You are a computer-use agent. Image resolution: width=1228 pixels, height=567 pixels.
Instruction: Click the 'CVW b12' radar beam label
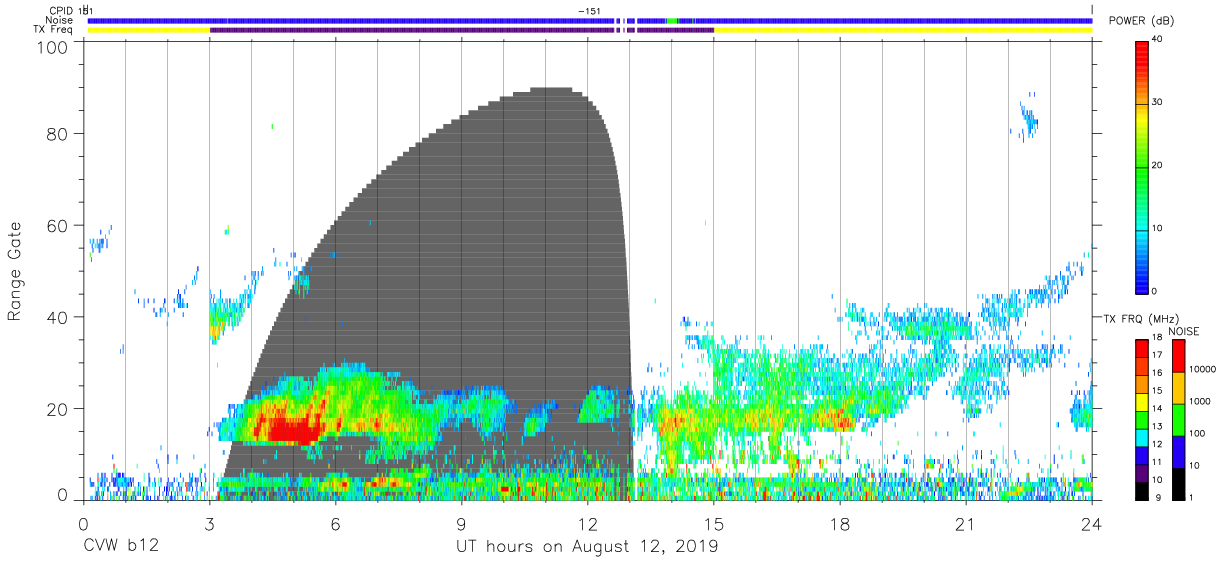pyautogui.click(x=121, y=547)
